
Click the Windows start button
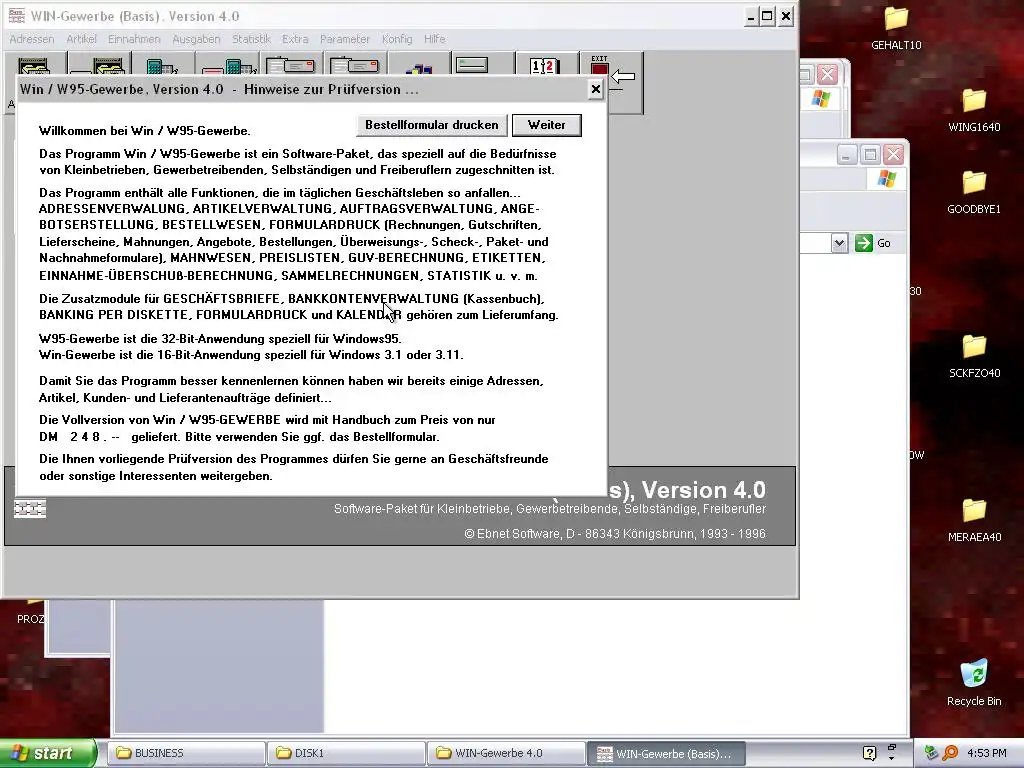coord(48,753)
